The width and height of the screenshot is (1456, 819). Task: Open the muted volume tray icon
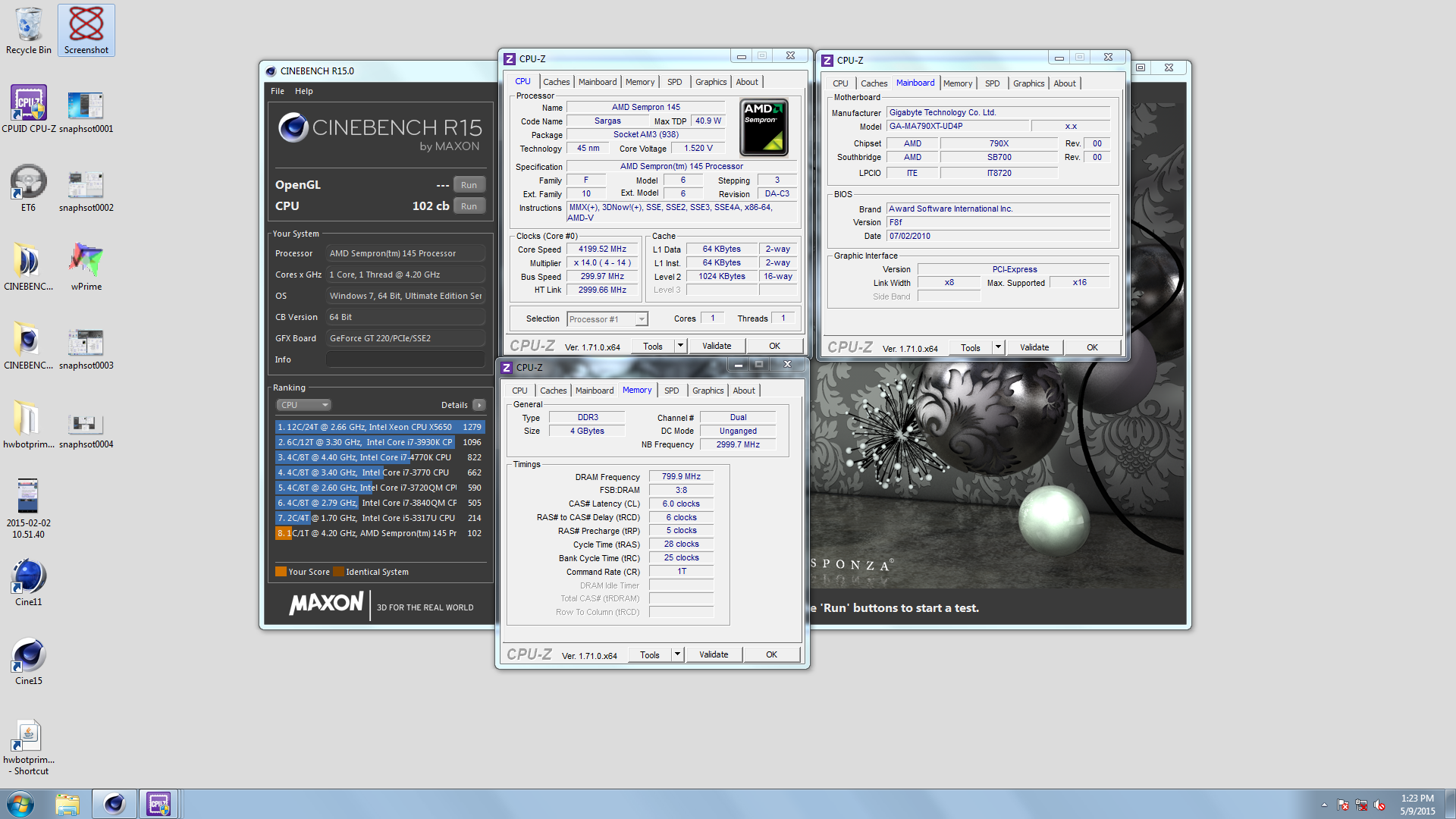[1379, 805]
